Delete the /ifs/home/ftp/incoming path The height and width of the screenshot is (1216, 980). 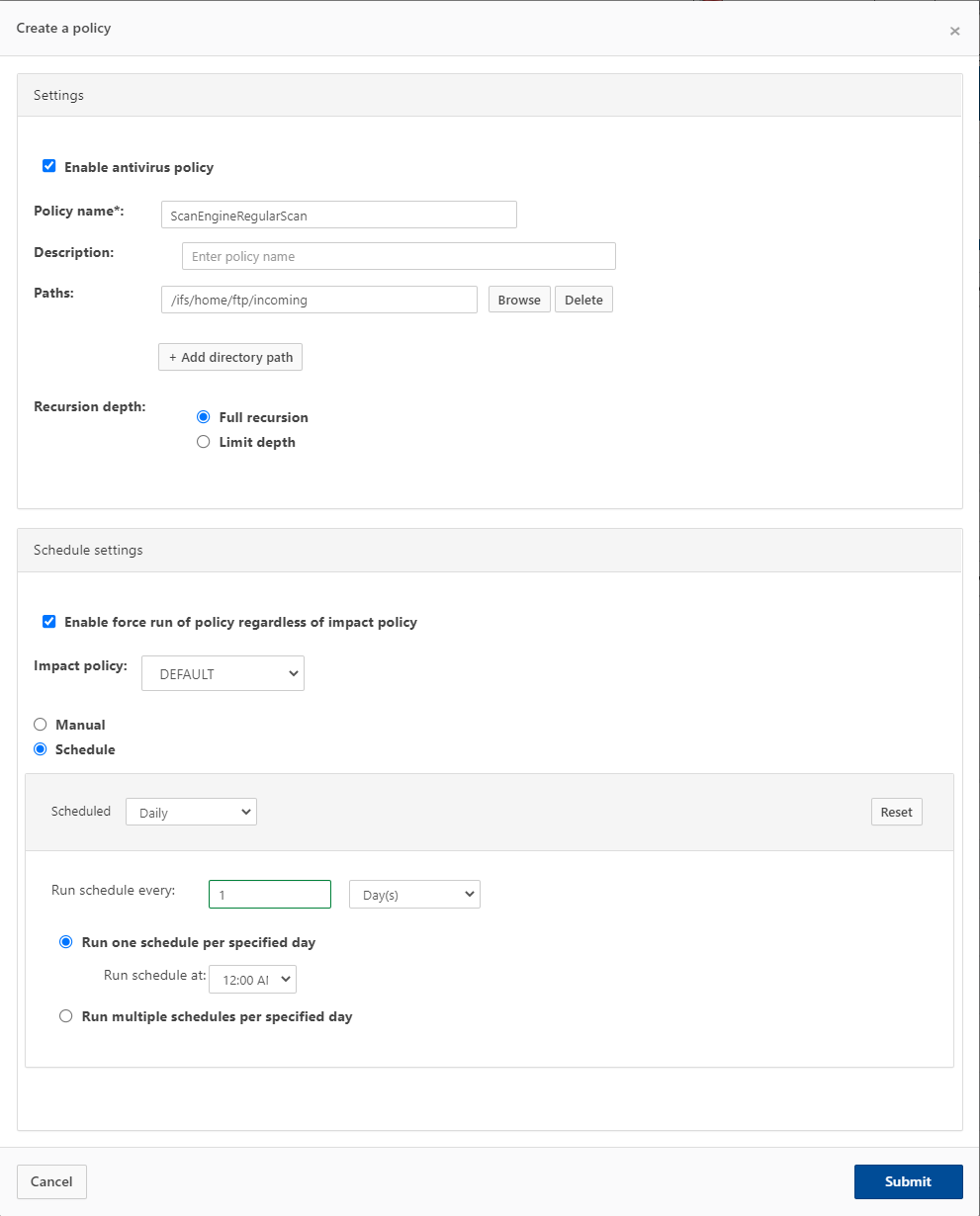pos(583,299)
